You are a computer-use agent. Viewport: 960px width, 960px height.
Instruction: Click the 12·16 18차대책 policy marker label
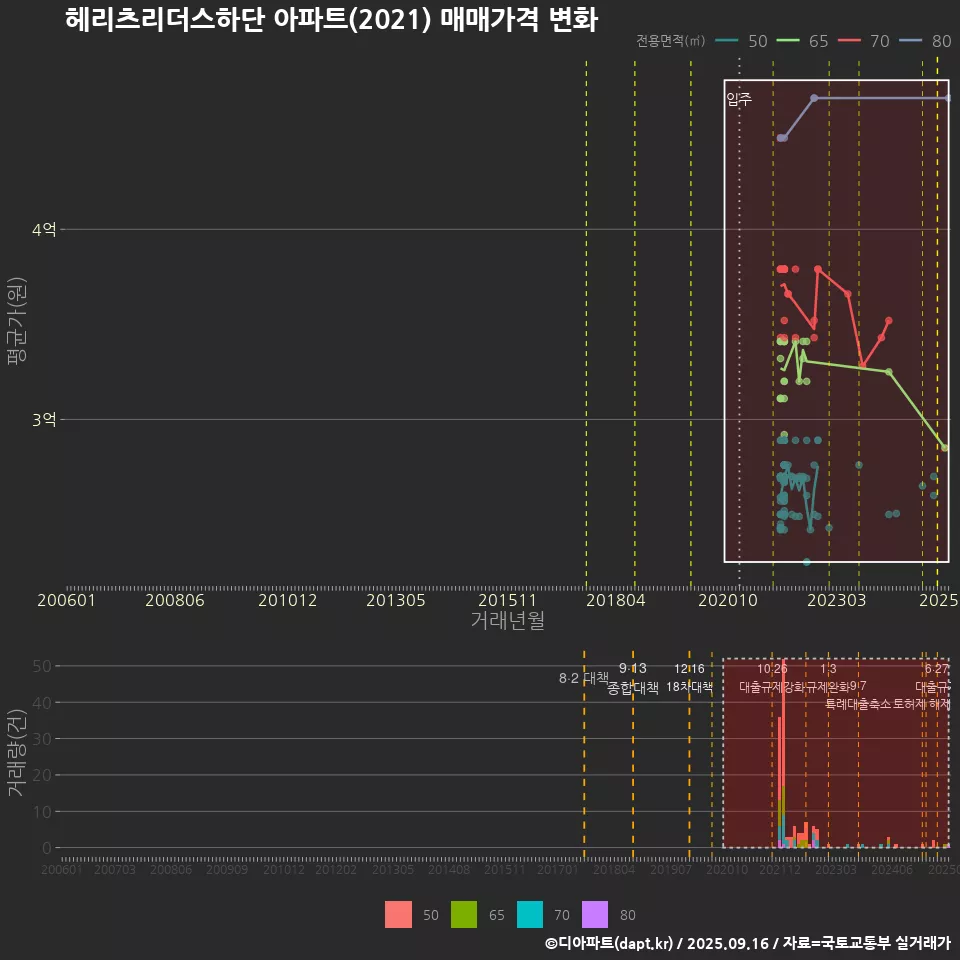coord(689,678)
